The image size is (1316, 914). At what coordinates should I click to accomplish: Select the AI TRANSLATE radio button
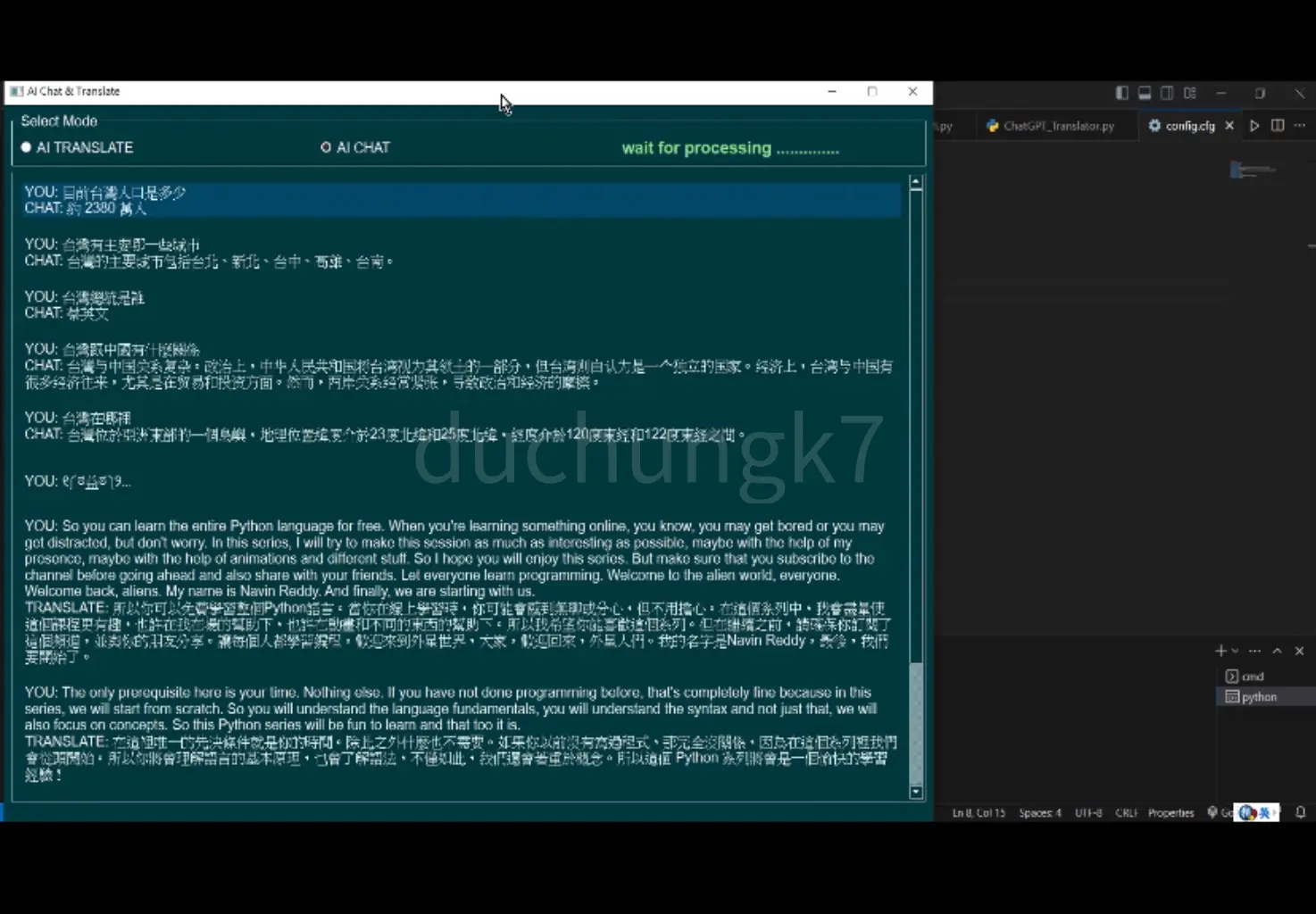click(x=27, y=147)
